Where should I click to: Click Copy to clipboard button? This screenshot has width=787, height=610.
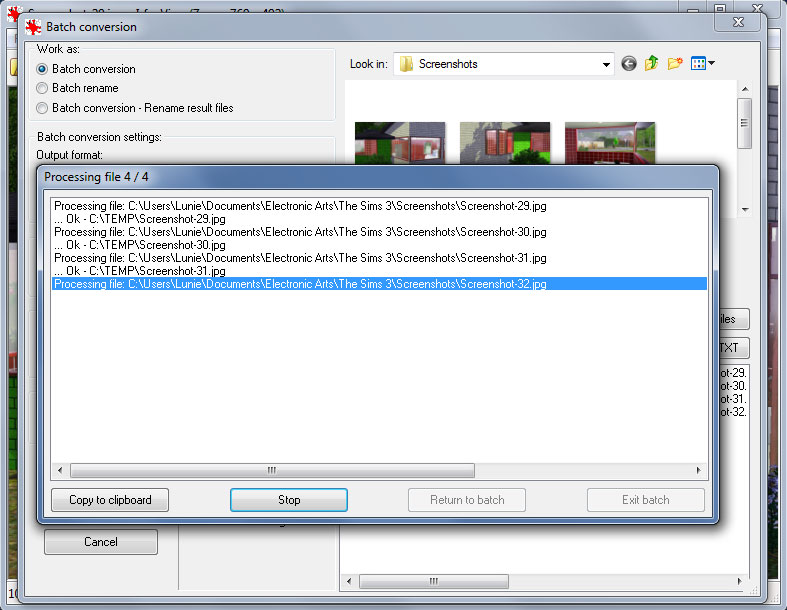point(110,500)
